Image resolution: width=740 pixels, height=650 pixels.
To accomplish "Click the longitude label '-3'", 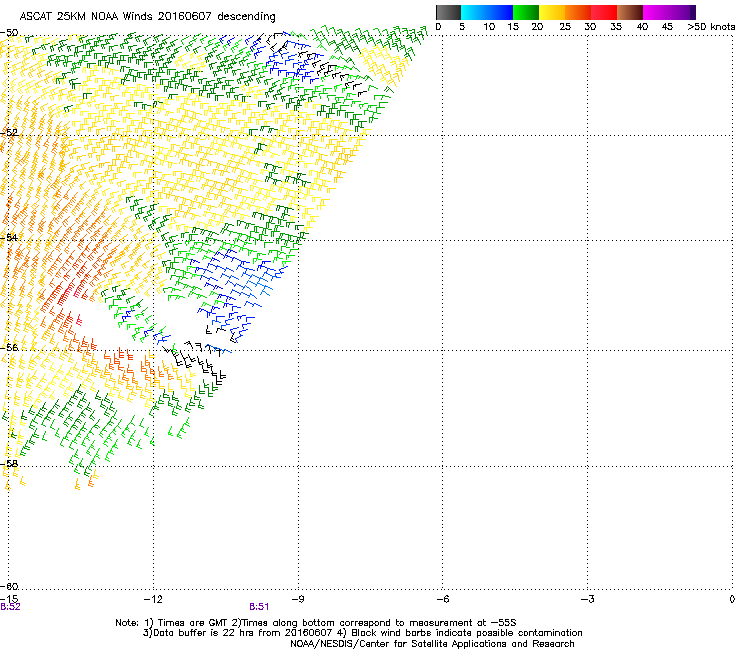I will [587, 599].
